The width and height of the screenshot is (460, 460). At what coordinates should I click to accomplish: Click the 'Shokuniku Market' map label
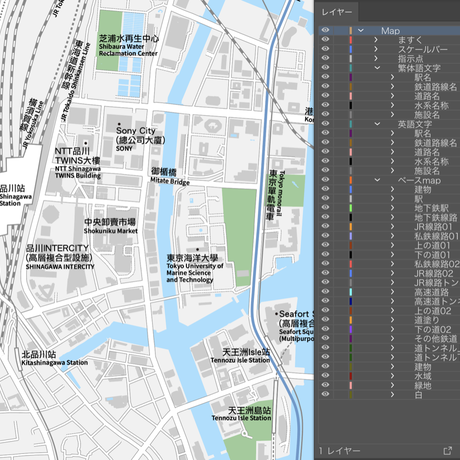point(110,230)
